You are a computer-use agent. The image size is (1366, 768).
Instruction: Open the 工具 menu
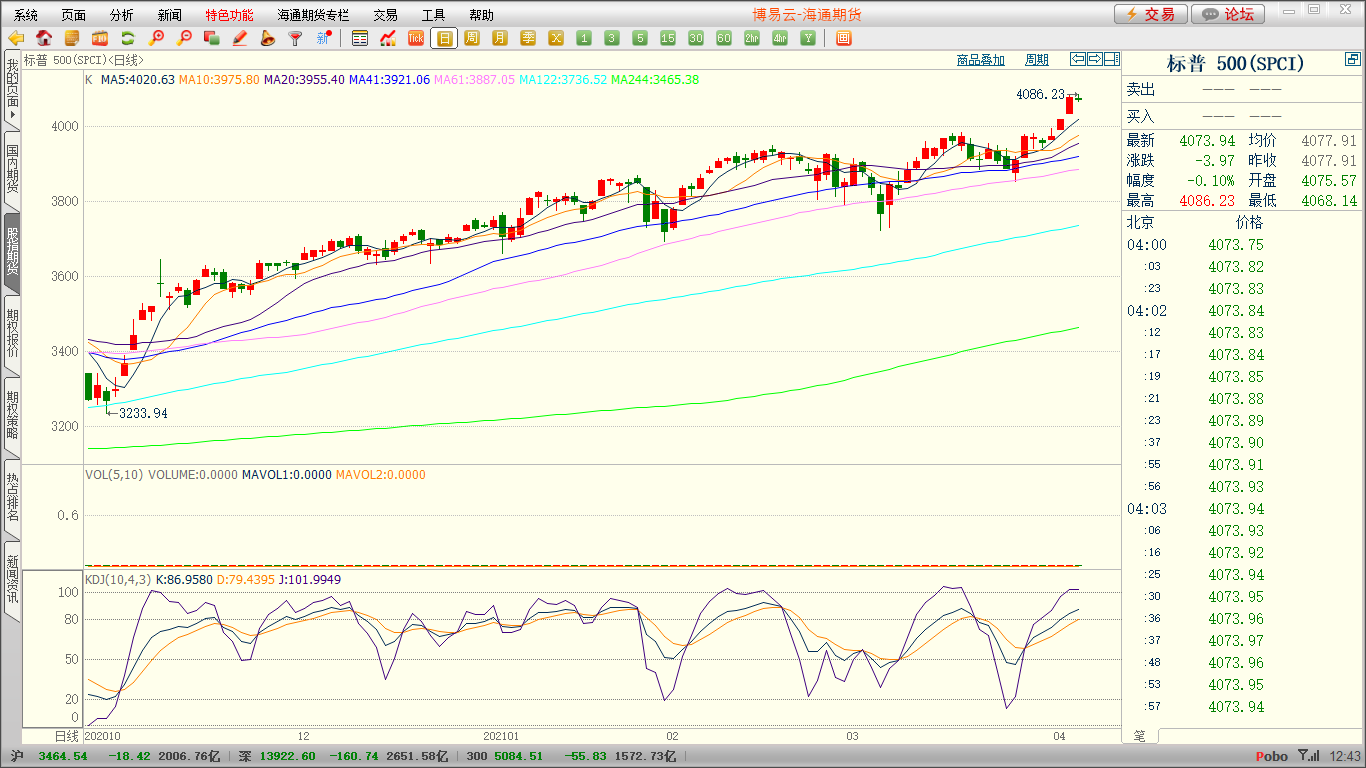tap(433, 15)
